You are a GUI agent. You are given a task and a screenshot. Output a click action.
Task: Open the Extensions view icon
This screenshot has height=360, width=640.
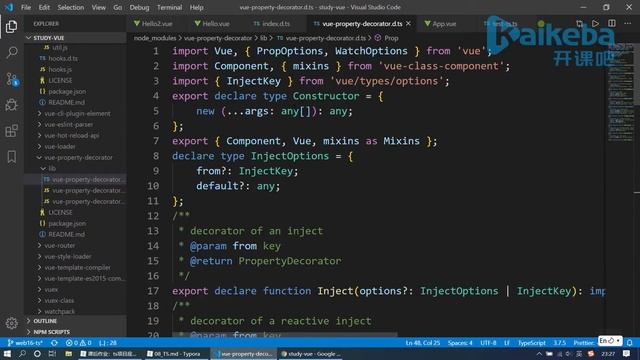(x=11, y=131)
